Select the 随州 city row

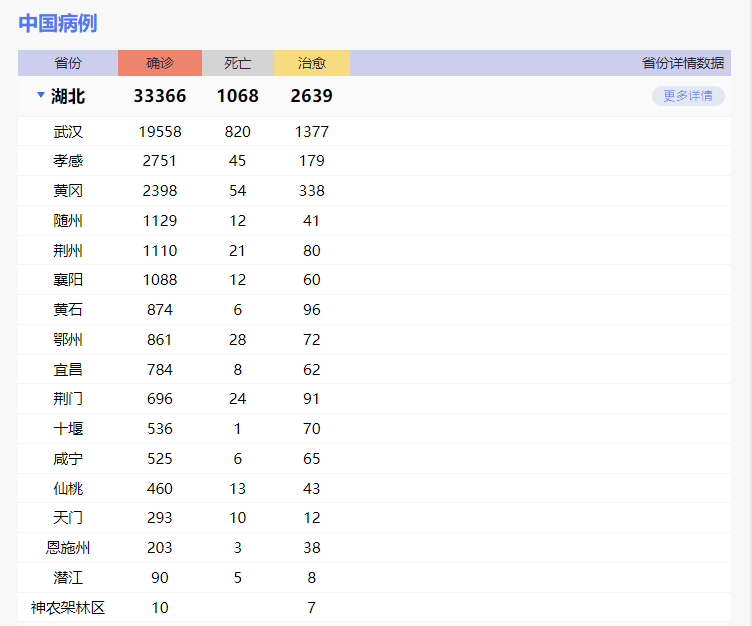coord(68,221)
